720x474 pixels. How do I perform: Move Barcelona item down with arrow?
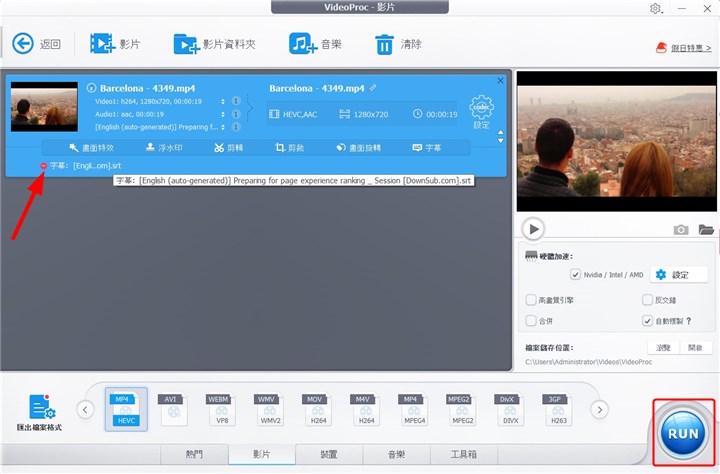501,141
